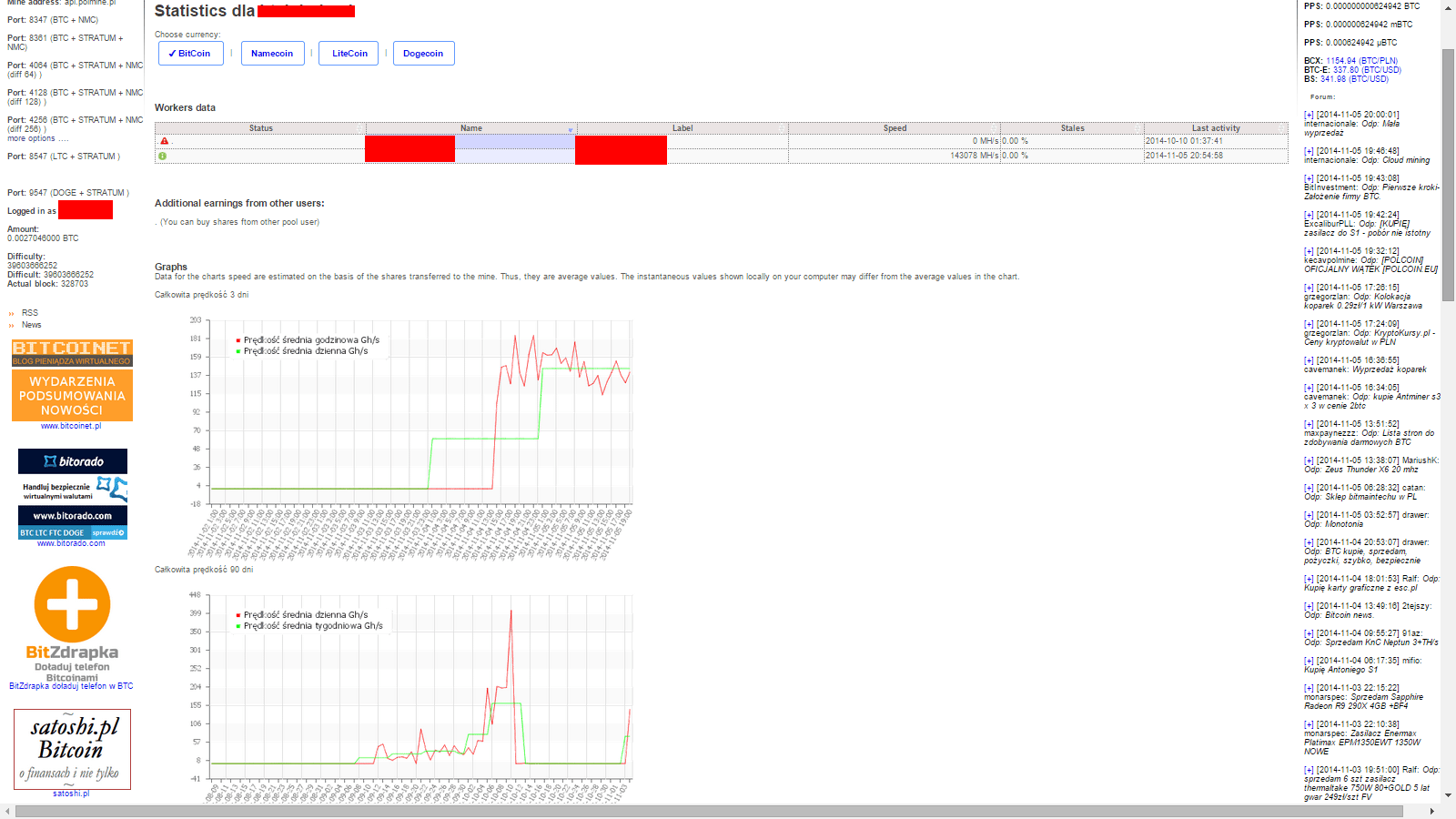Screen dimensions: 1456x819
Task: Click the red warning status icon
Action: (164, 141)
